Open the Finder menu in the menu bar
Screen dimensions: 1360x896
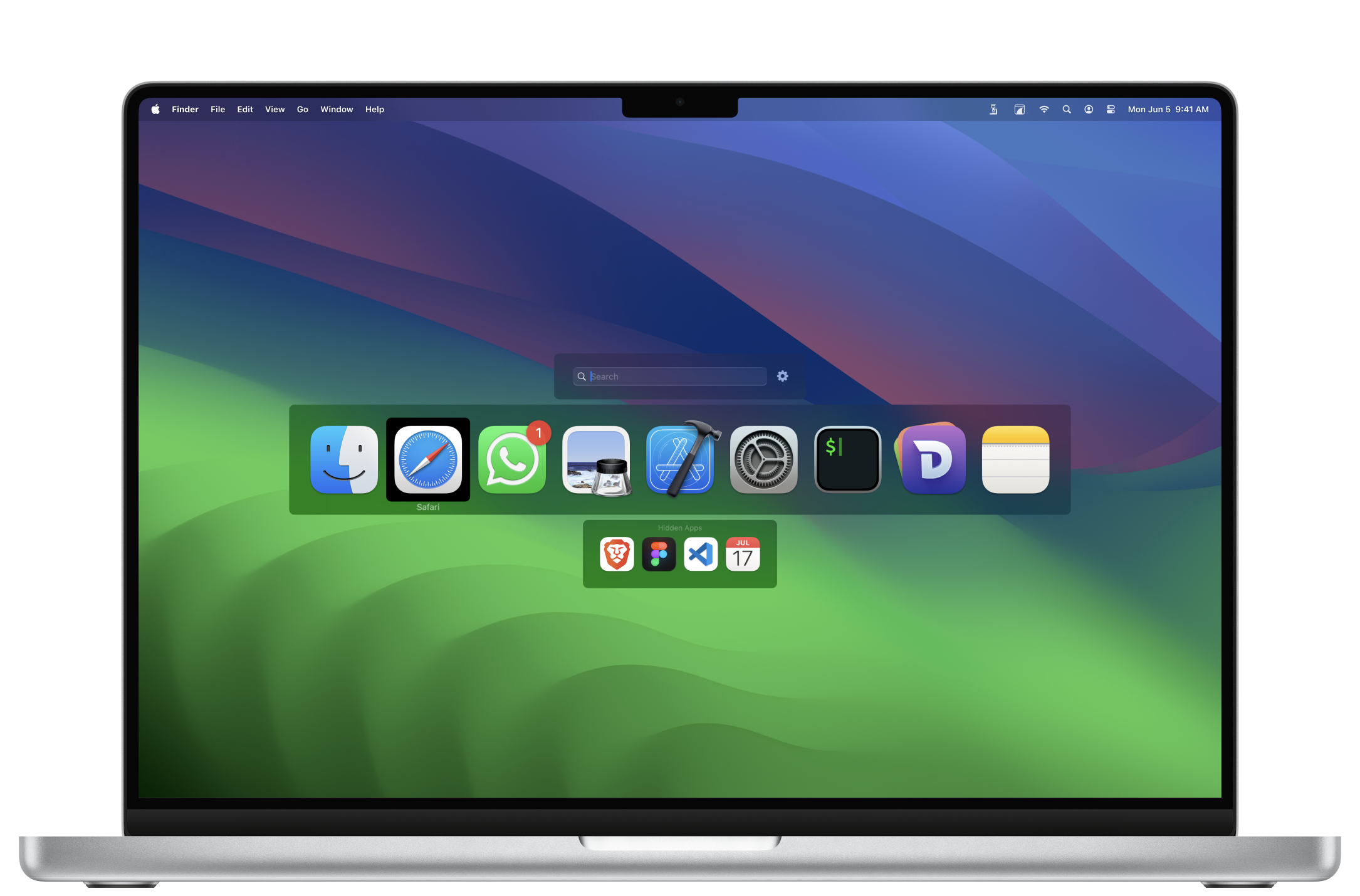[185, 109]
